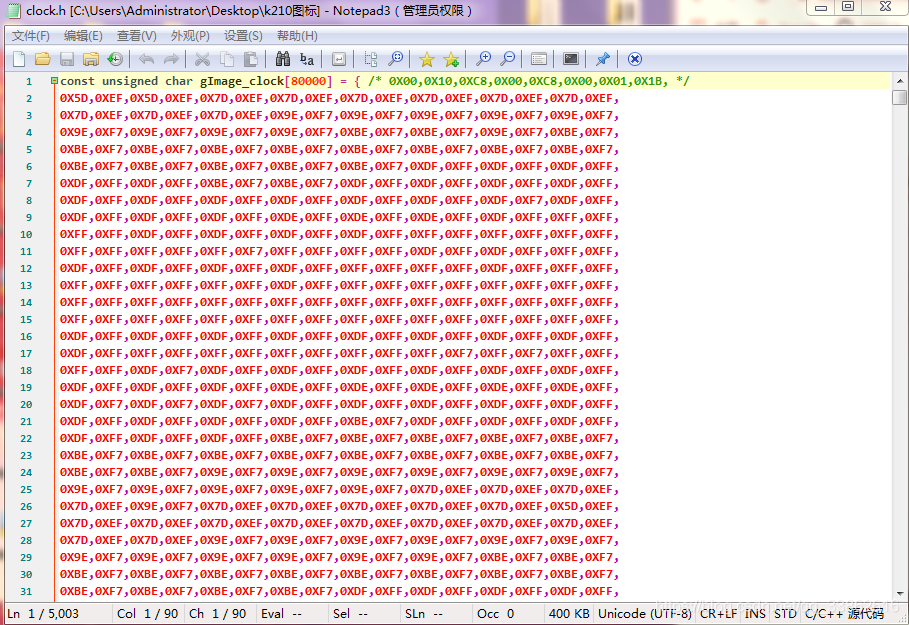909x625 pixels.
Task: Toggle word wrap icon
Action: point(339,59)
